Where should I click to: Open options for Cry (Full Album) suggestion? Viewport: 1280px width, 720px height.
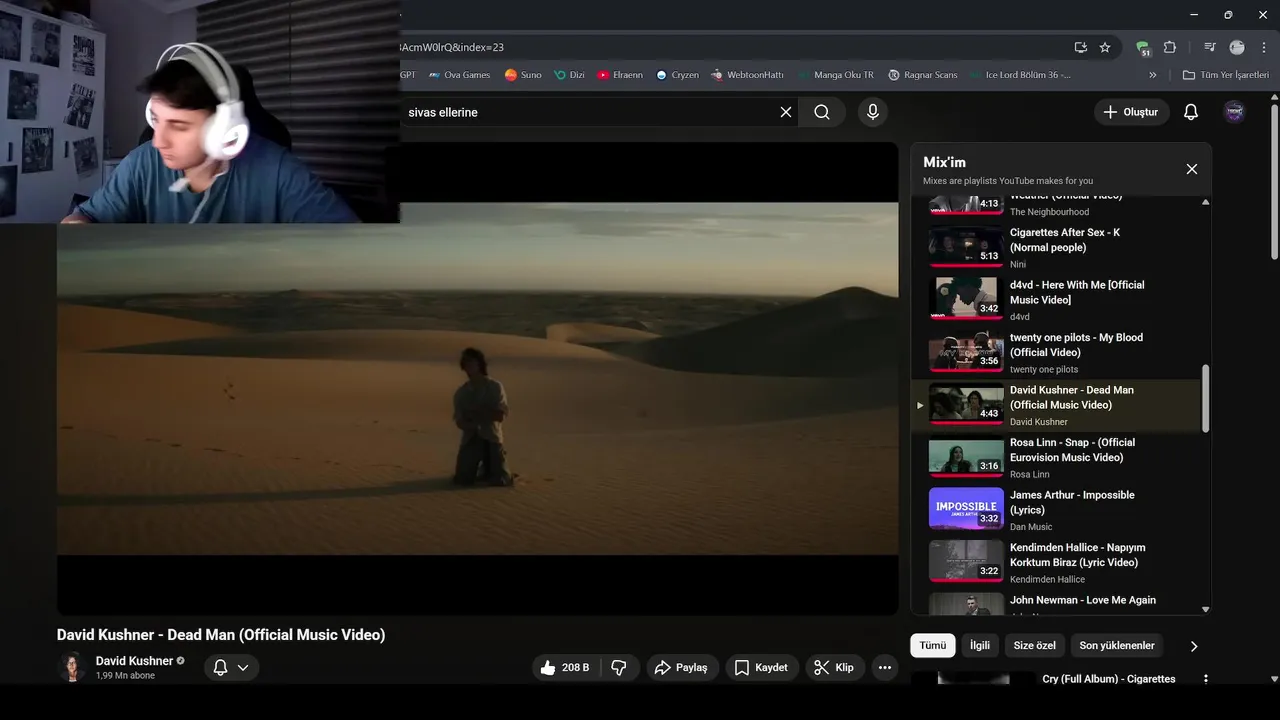tap(1205, 679)
